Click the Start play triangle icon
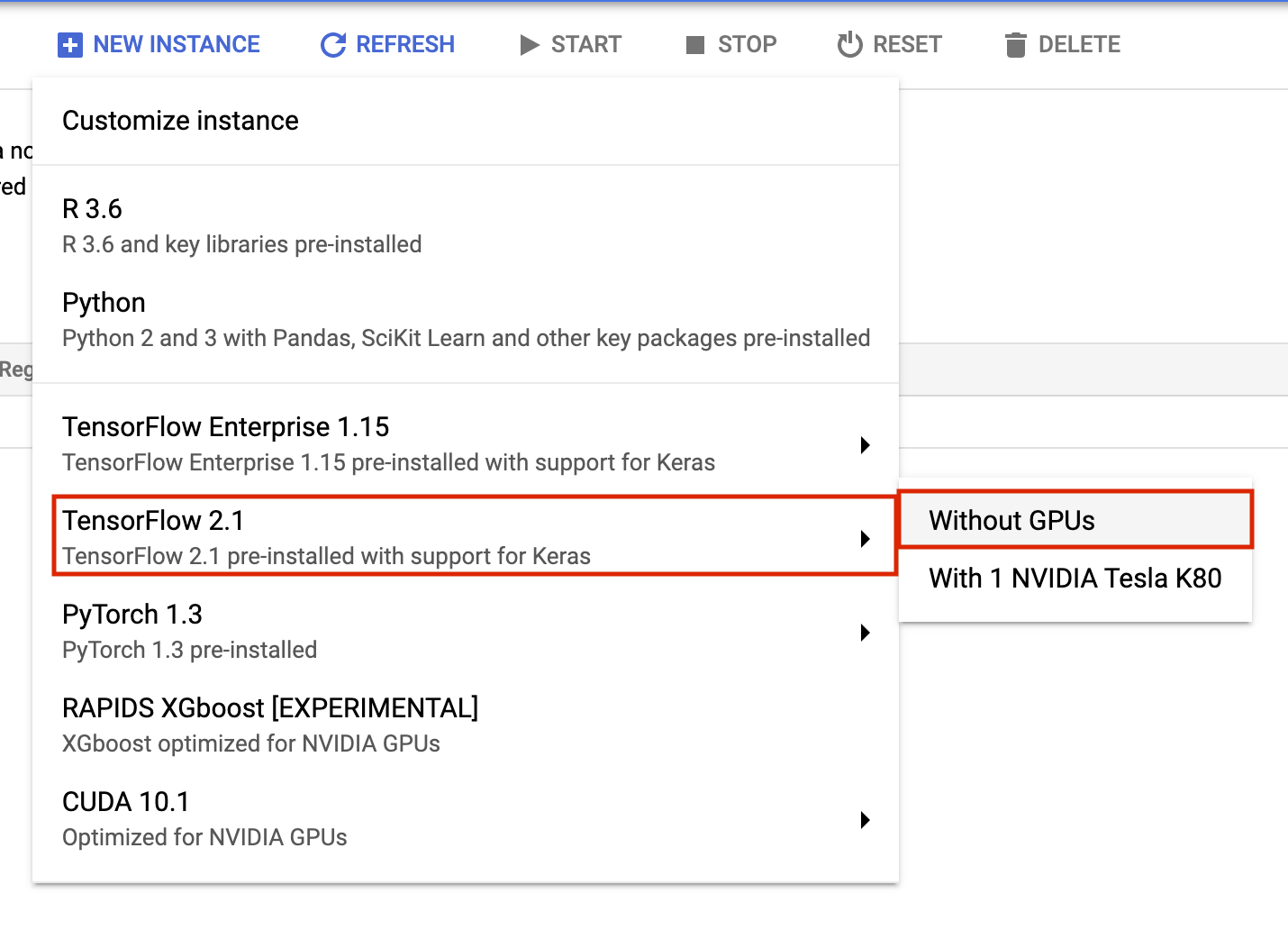This screenshot has width=1288, height=930. pos(530,45)
